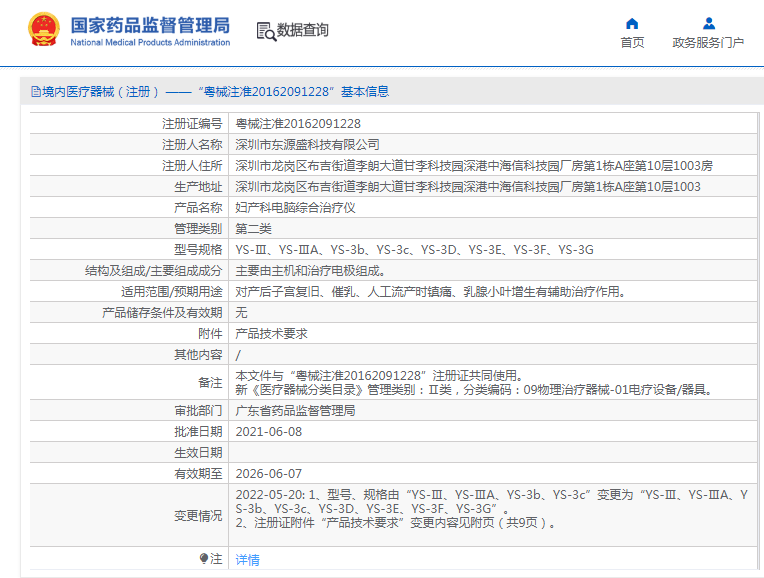764x578 pixels.
Task: Click the document icon before 境内医疗器械
Action: (36, 92)
